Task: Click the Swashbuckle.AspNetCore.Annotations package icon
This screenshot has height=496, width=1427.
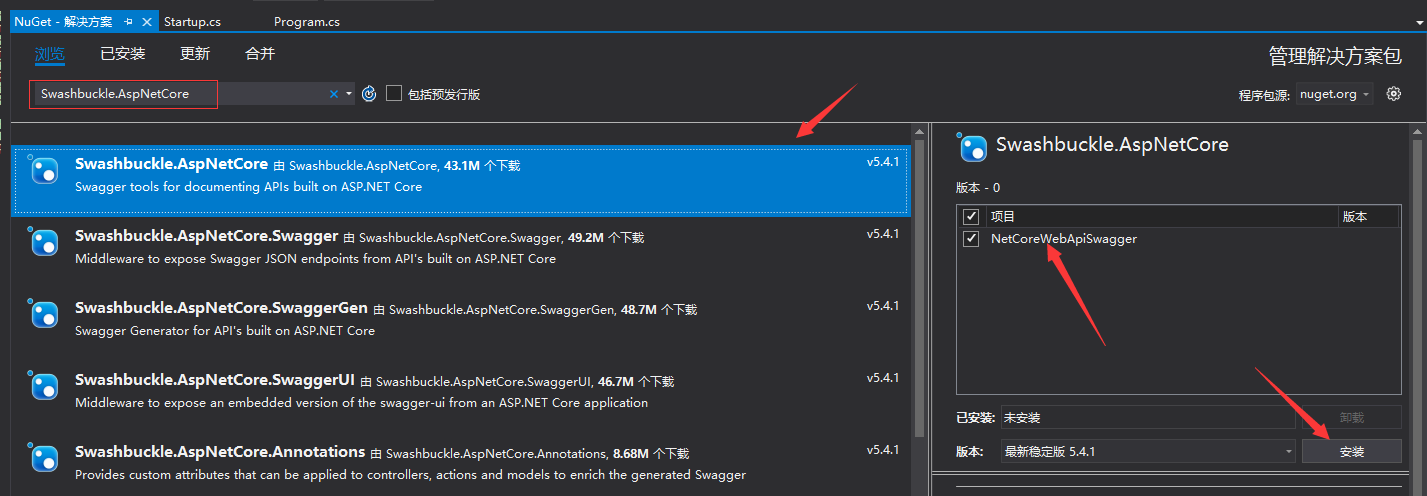Action: coord(44,460)
